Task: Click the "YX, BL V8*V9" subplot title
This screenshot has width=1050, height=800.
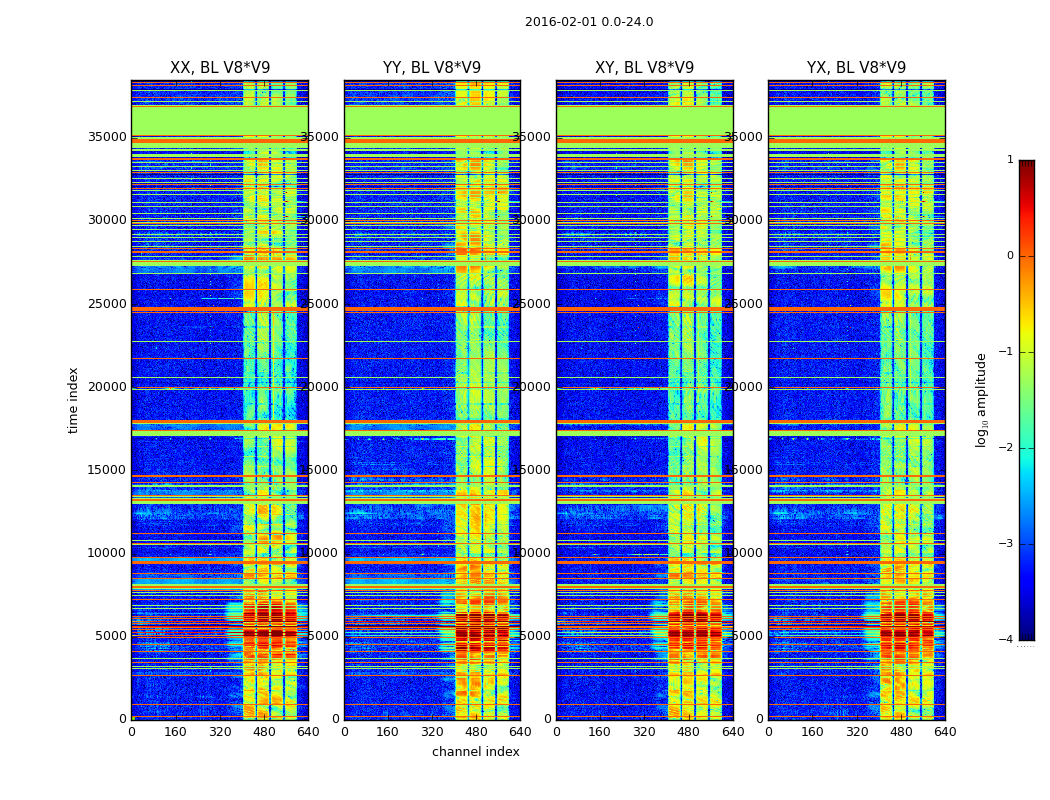Action: click(x=856, y=68)
